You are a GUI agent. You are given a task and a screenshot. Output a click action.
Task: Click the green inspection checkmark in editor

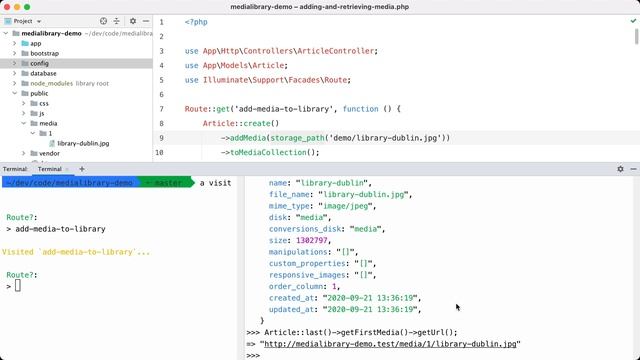coord(633,20)
